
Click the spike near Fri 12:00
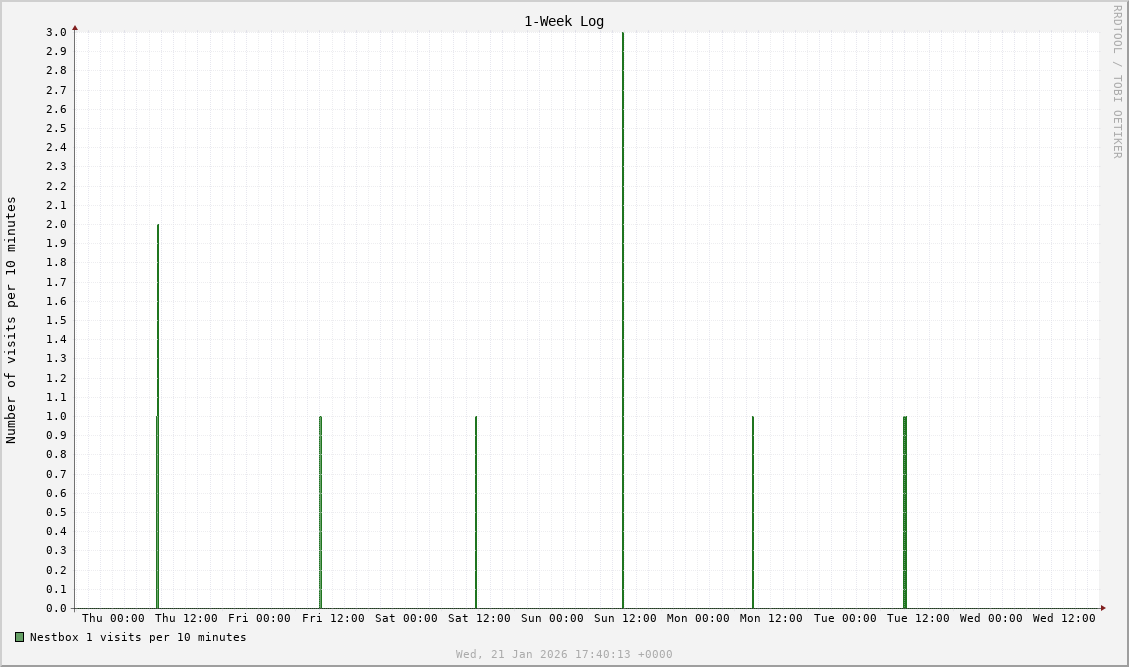pyautogui.click(x=320, y=512)
